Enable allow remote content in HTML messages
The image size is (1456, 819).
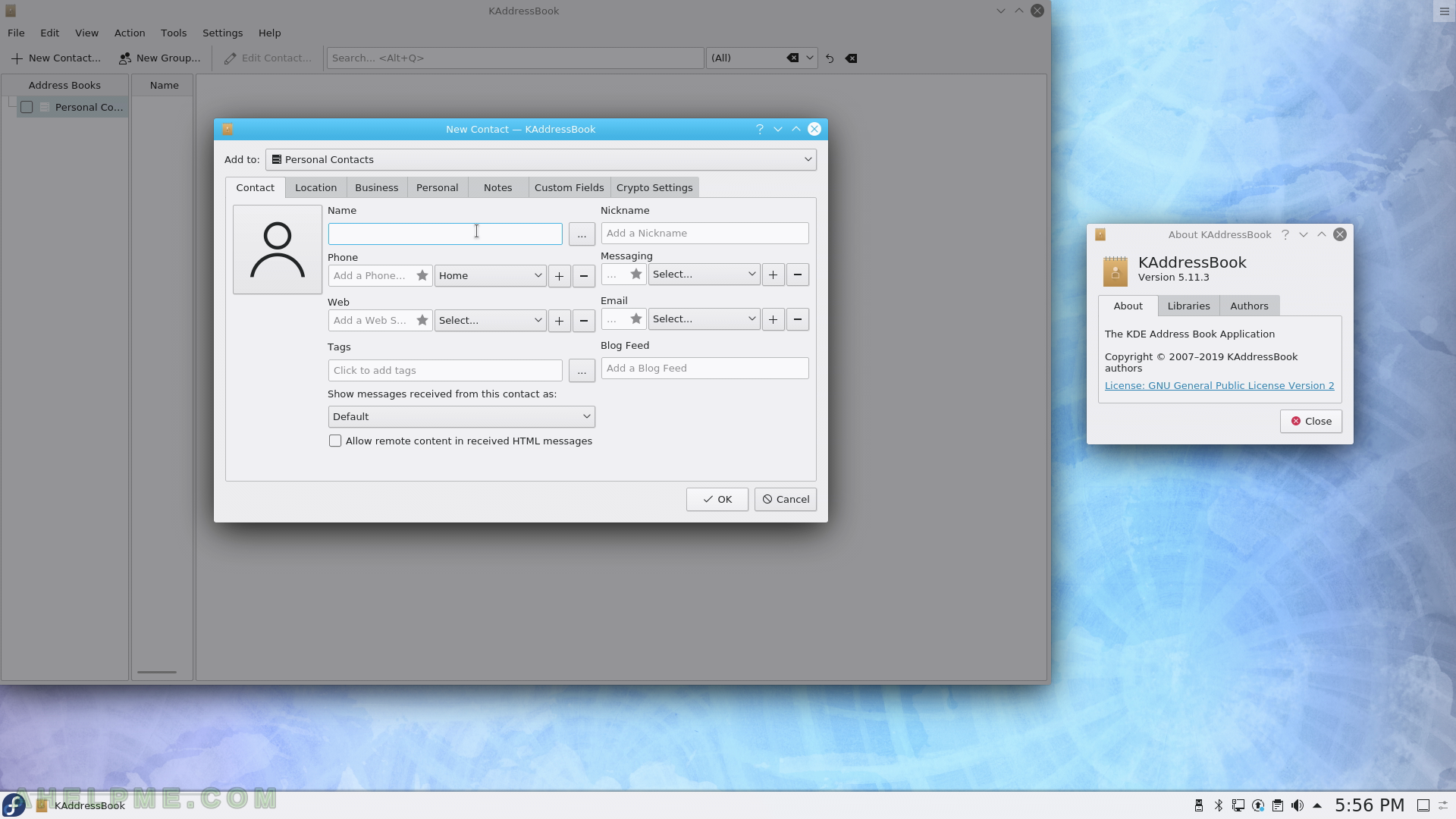(x=335, y=441)
